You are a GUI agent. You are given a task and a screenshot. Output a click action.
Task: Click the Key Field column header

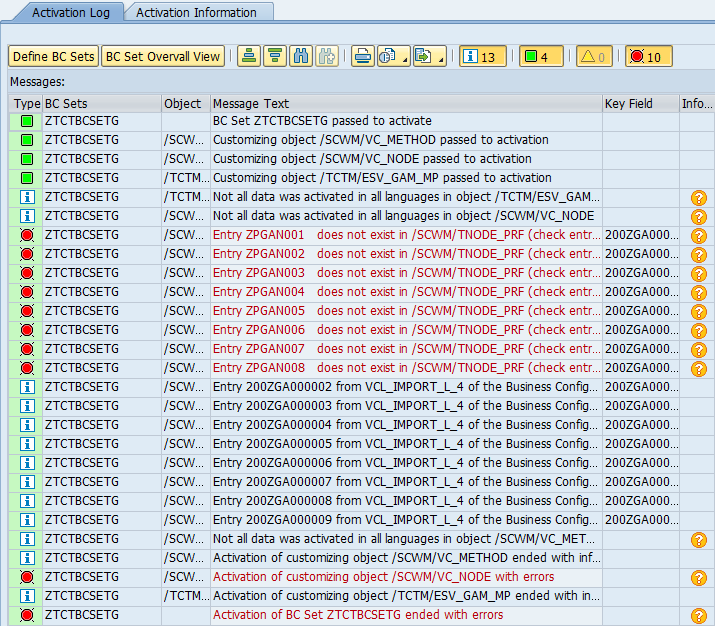coord(640,103)
